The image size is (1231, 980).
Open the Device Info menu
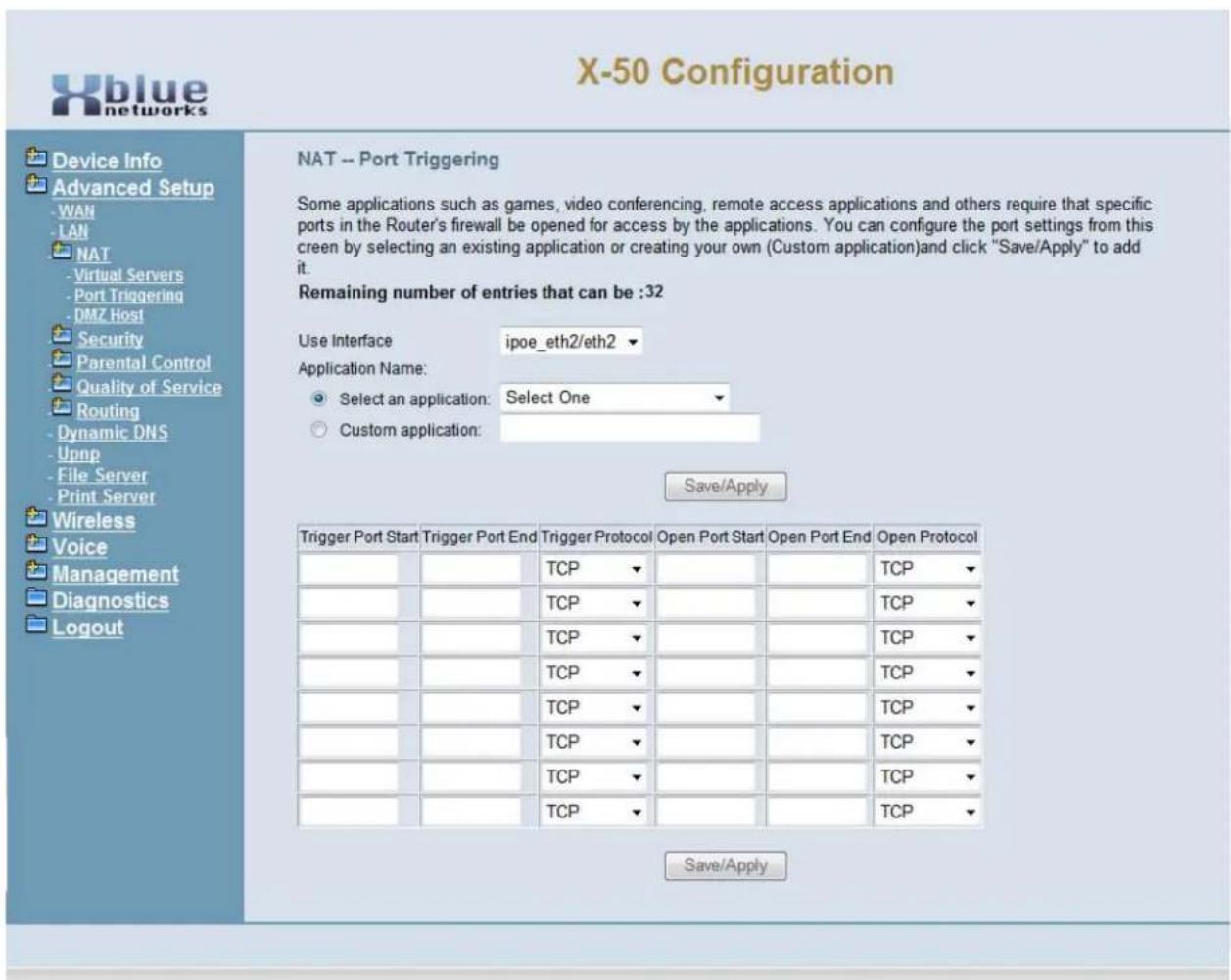point(107,161)
